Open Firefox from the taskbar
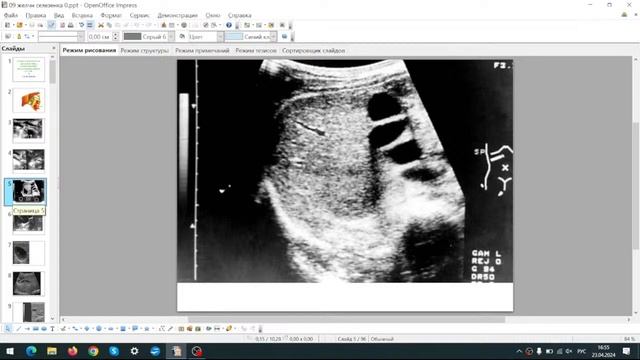Image resolution: width=640 pixels, height=360 pixels. pyautogui.click(x=73, y=351)
